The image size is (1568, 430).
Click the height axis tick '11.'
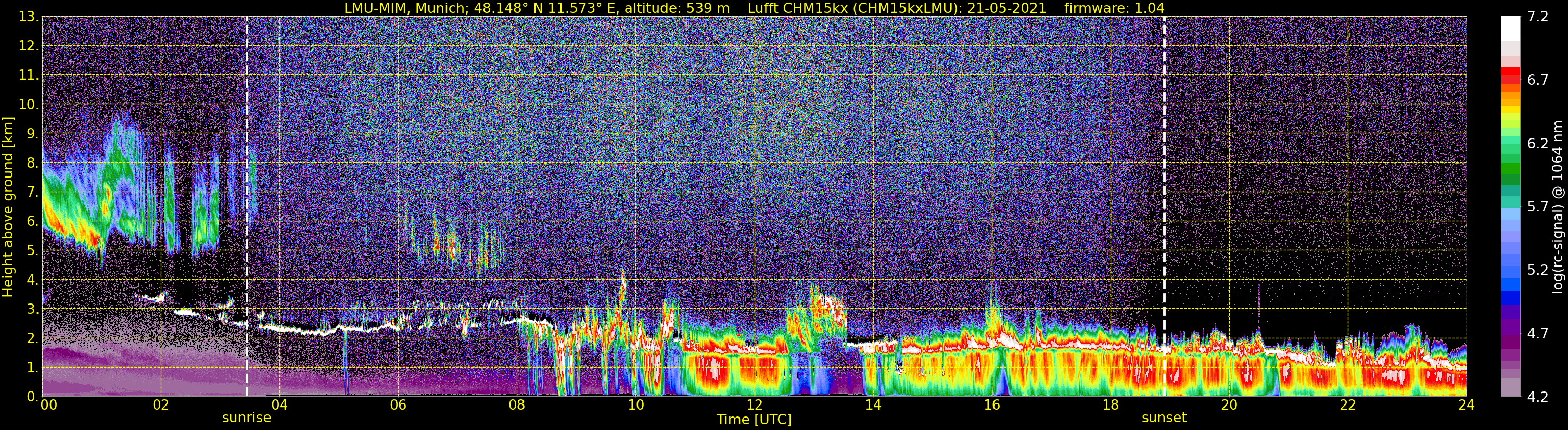click(29, 75)
